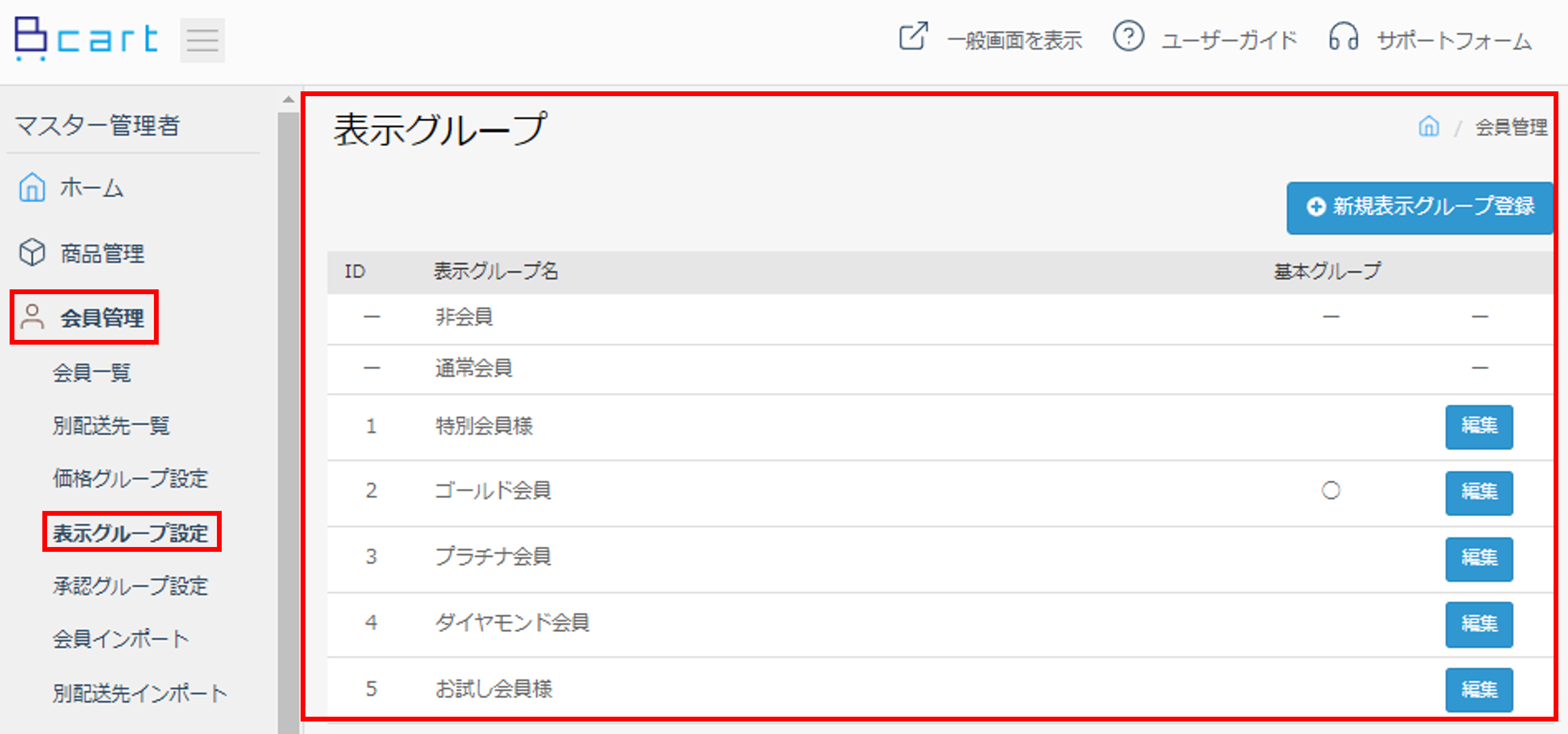Click 編集 for プラチナ会員

point(1479,559)
